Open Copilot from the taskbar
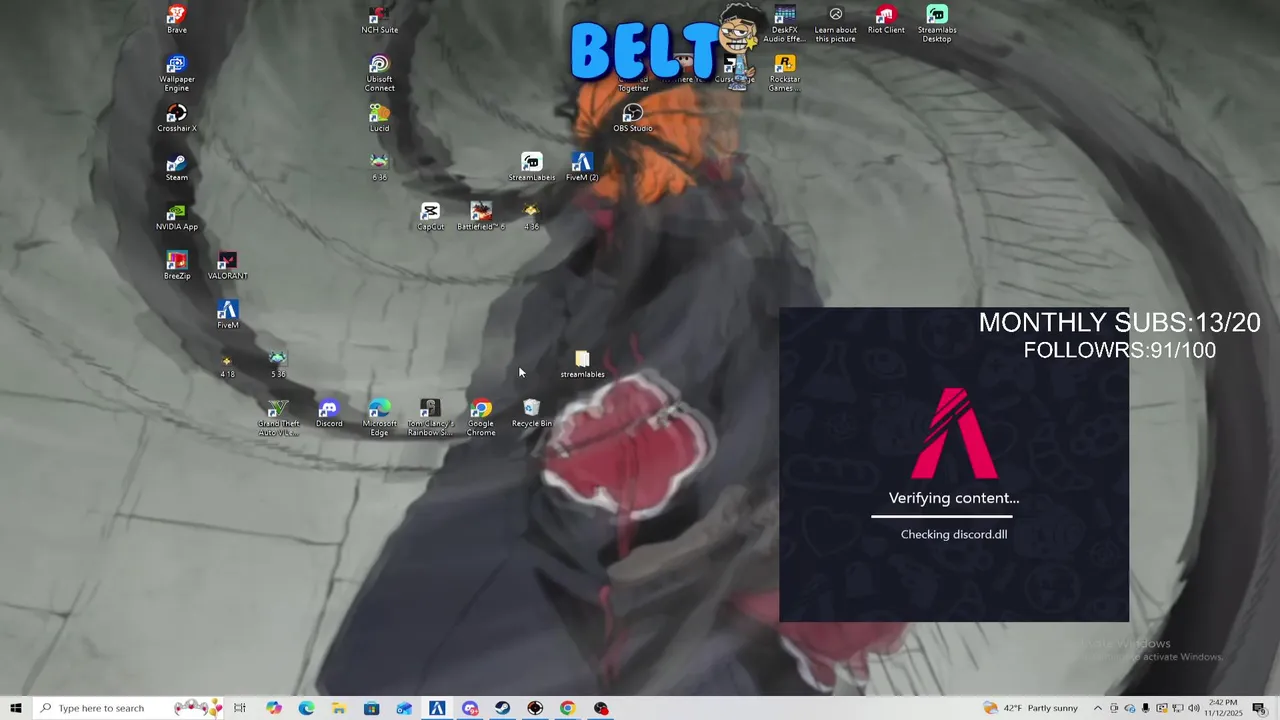Image resolution: width=1280 pixels, height=720 pixels. 274,708
